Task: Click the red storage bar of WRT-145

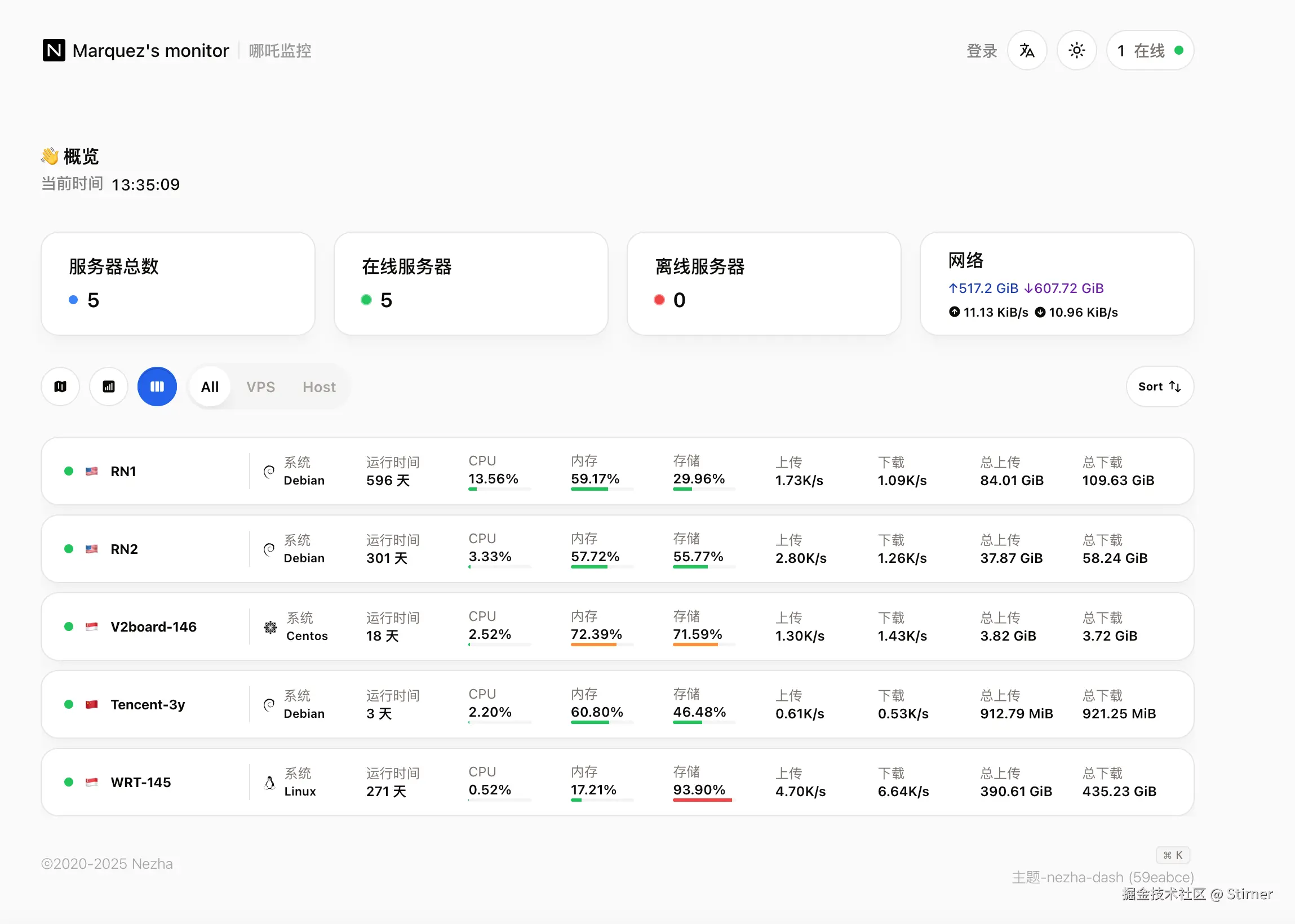Action: pos(702,800)
